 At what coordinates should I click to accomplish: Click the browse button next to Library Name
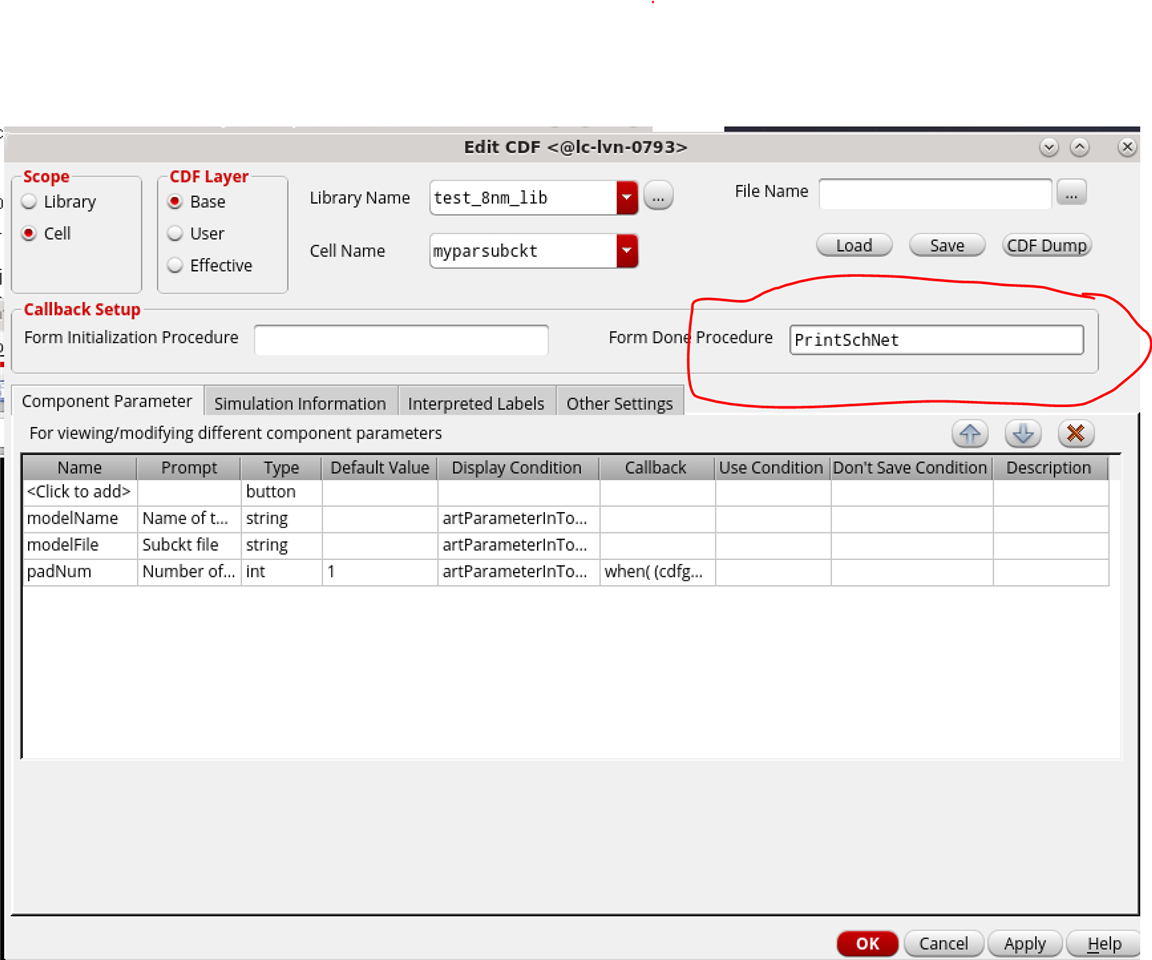(657, 197)
